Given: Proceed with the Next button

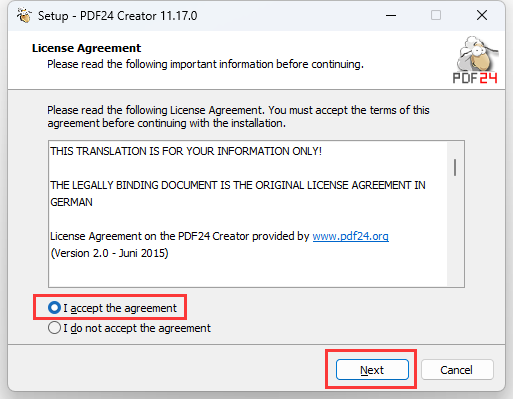Looking at the screenshot, I should 372,369.
